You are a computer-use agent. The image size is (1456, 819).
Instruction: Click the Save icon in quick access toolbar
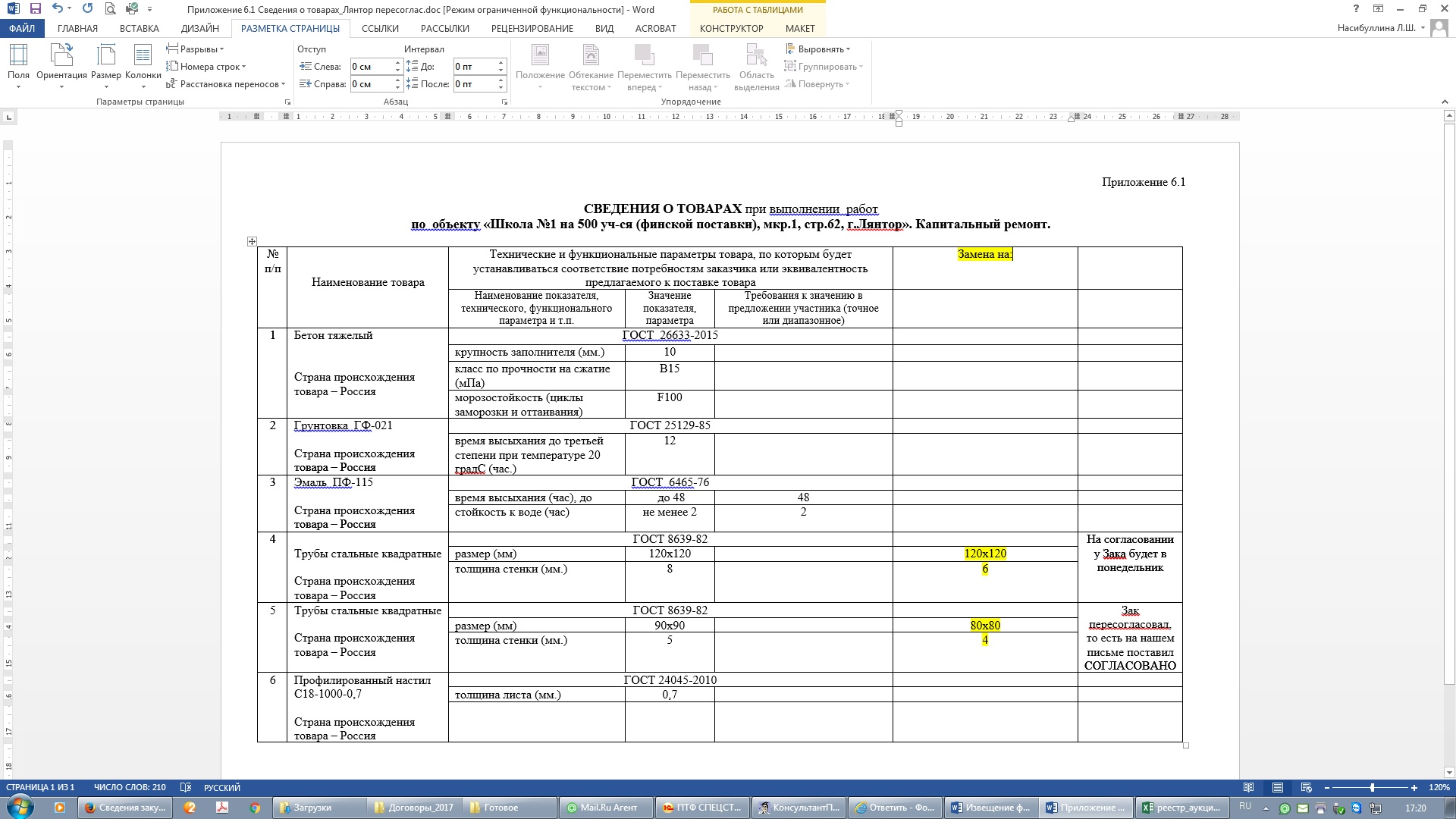click(x=35, y=9)
